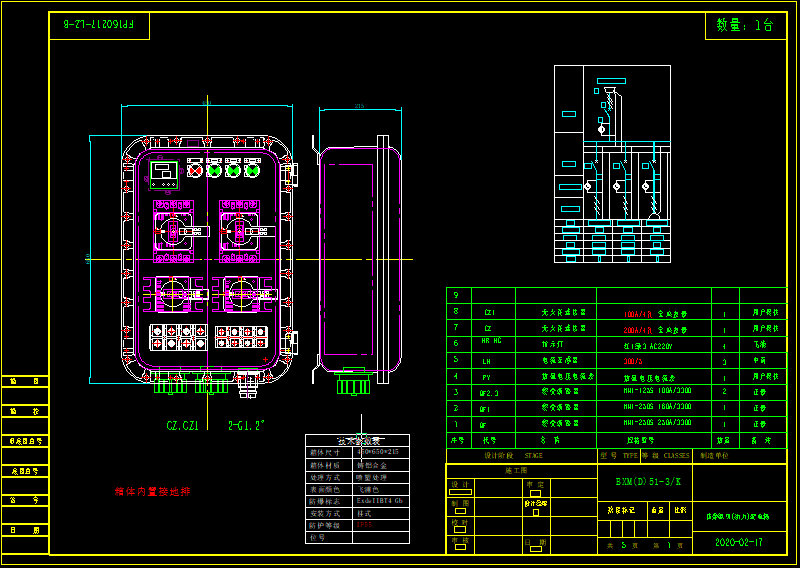800x568 pixels.
Task: Select the 'CZ.CZ1' label under the front view
Action: pos(183,426)
